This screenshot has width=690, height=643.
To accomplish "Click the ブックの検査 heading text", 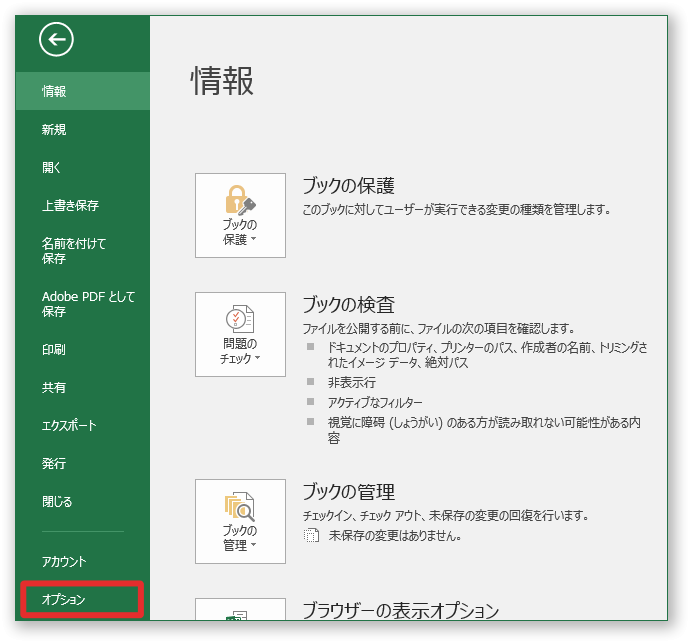I will [x=349, y=305].
